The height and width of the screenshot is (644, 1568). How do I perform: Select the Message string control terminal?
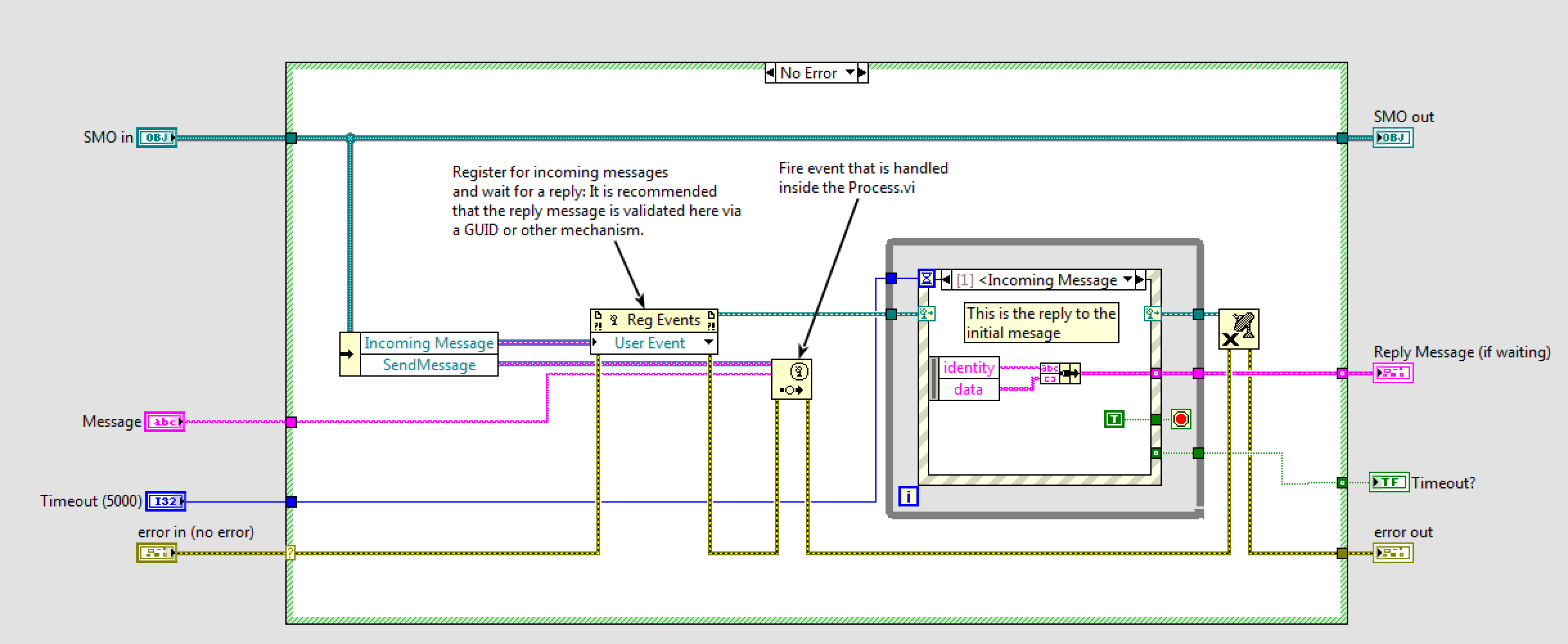(x=165, y=422)
